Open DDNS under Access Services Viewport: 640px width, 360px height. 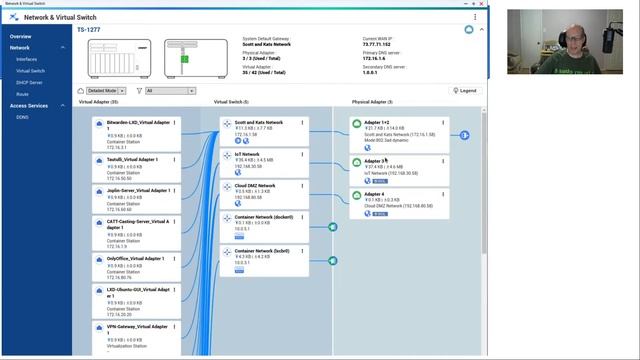tap(22, 117)
